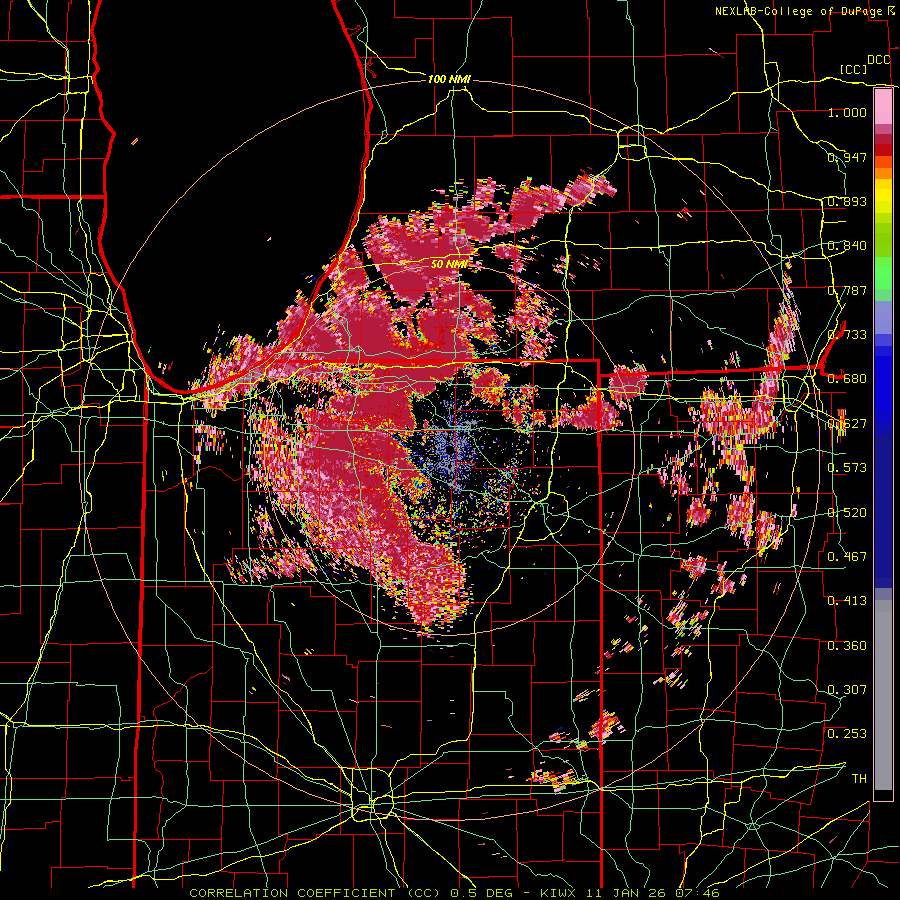Select the 0.573 scale value

[x=847, y=468]
